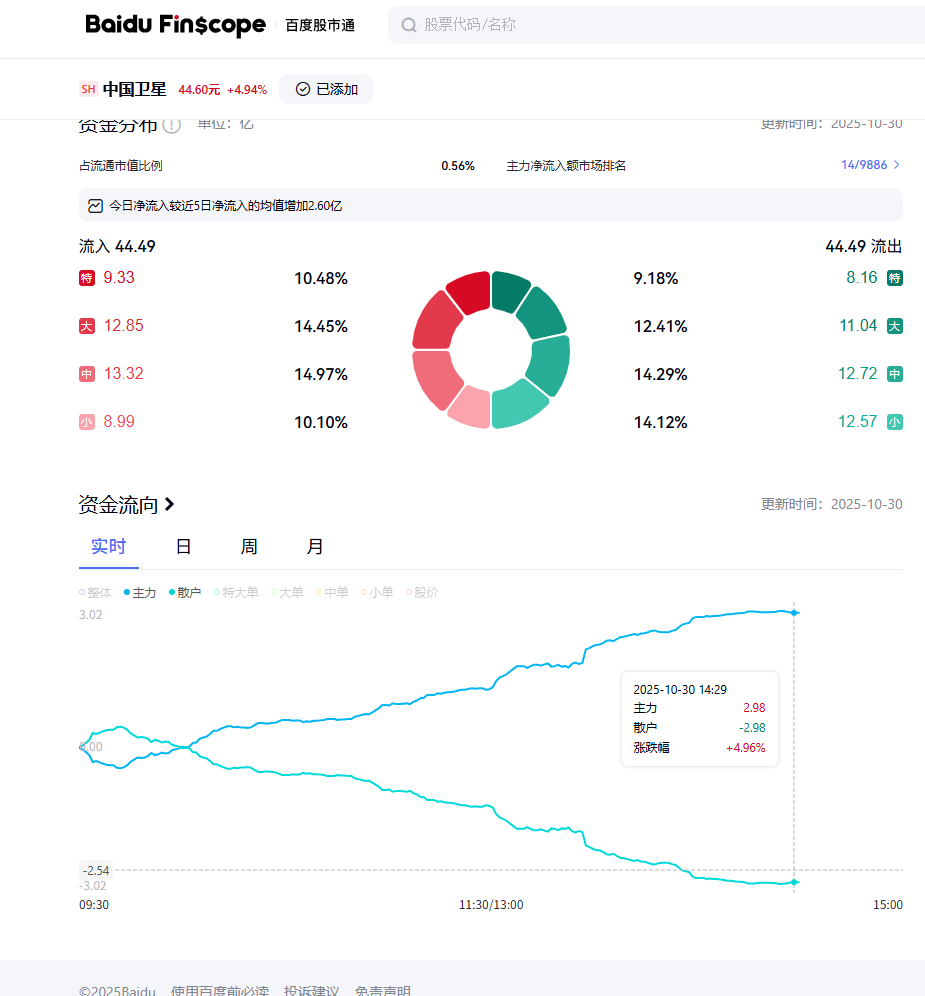Open the 百度股市通 home link
Screen dimensions: 925x996
[x=320, y=25]
